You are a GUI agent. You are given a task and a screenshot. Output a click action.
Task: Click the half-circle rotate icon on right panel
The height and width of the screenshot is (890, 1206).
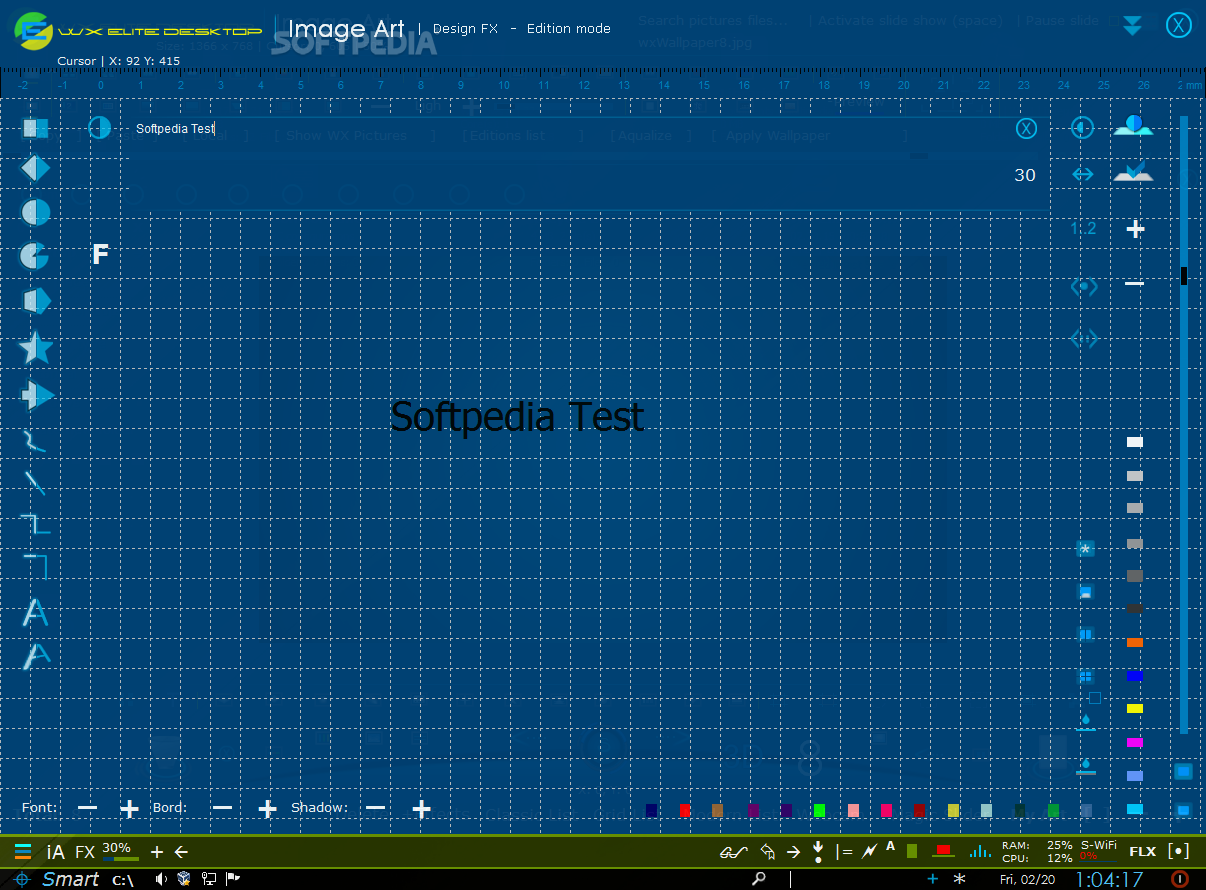point(1082,128)
